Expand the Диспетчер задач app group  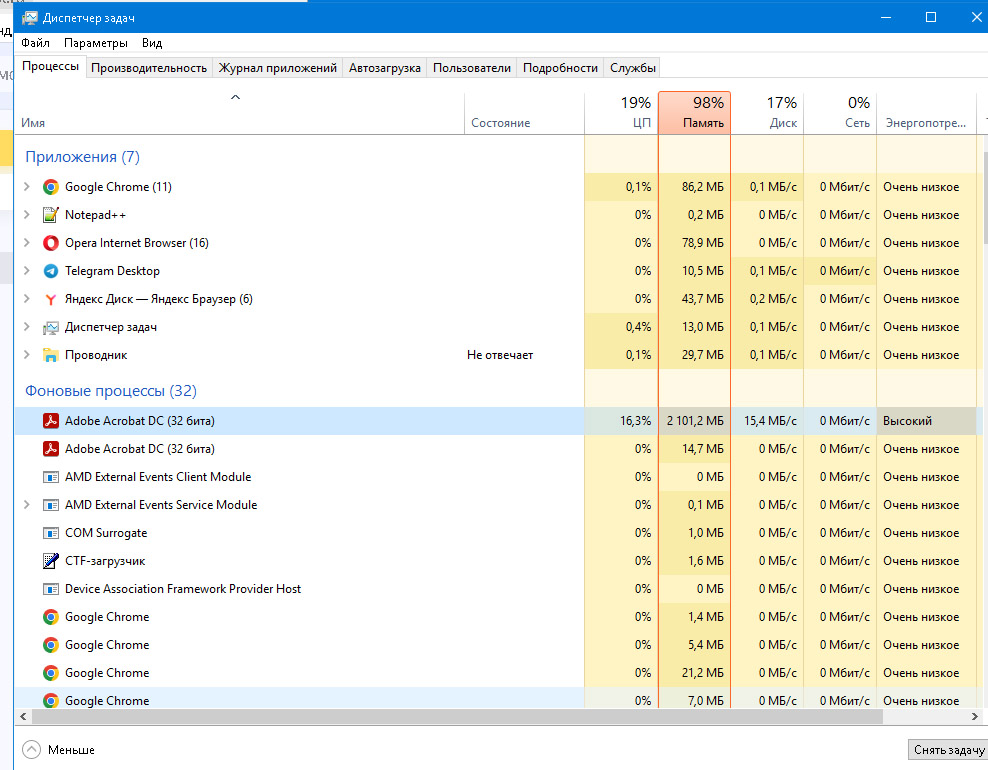pos(26,326)
